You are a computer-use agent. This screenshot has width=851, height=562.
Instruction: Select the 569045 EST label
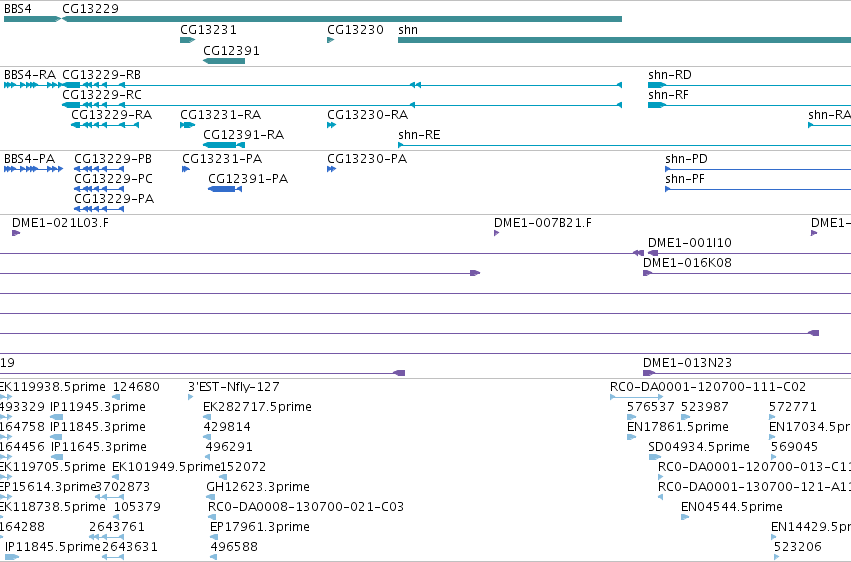(x=795, y=447)
